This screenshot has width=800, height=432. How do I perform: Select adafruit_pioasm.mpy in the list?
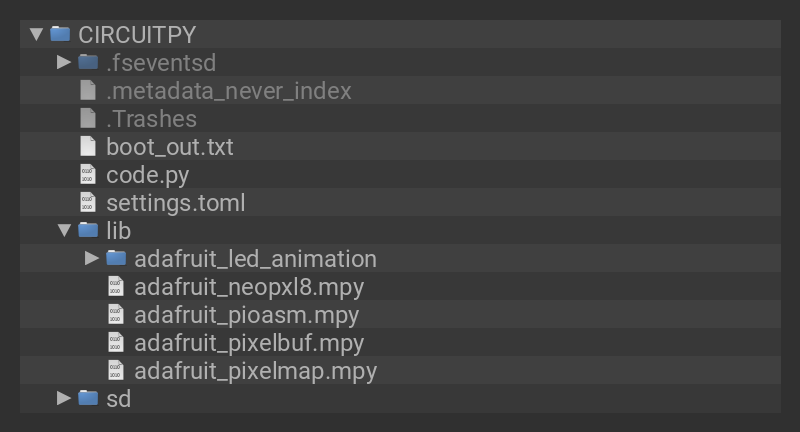tap(246, 314)
